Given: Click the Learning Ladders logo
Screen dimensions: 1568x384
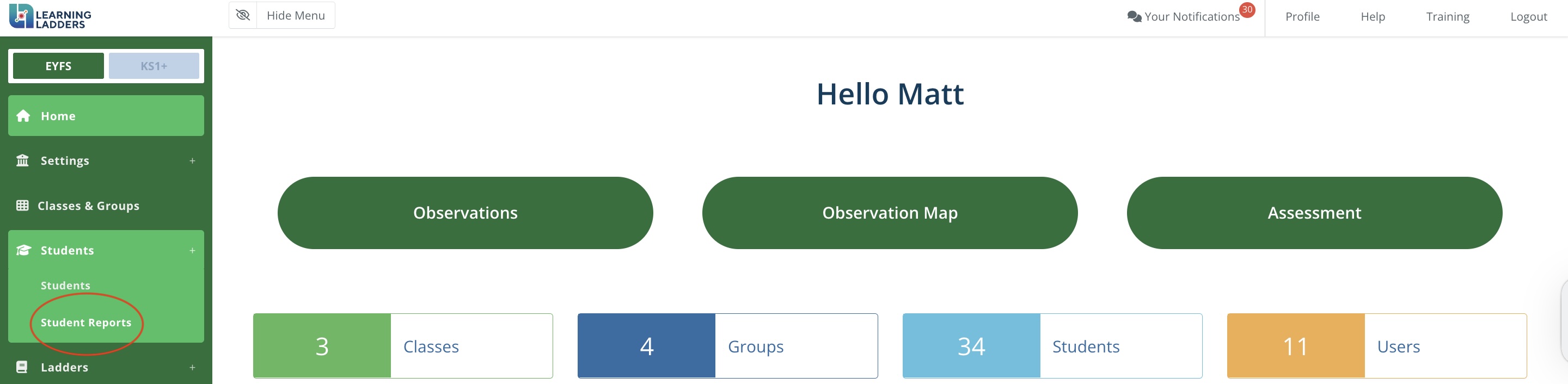Looking at the screenshot, I should click(x=51, y=16).
